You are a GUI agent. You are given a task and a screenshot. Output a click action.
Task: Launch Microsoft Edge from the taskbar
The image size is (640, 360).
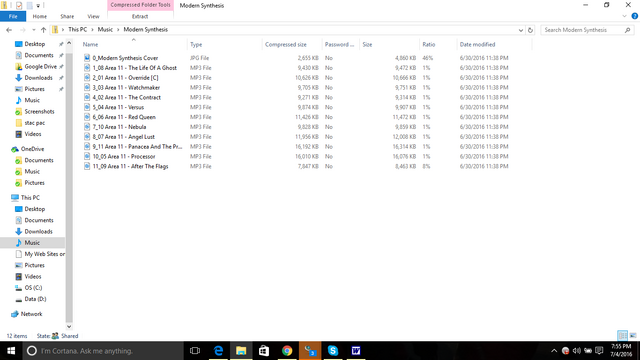point(218,351)
